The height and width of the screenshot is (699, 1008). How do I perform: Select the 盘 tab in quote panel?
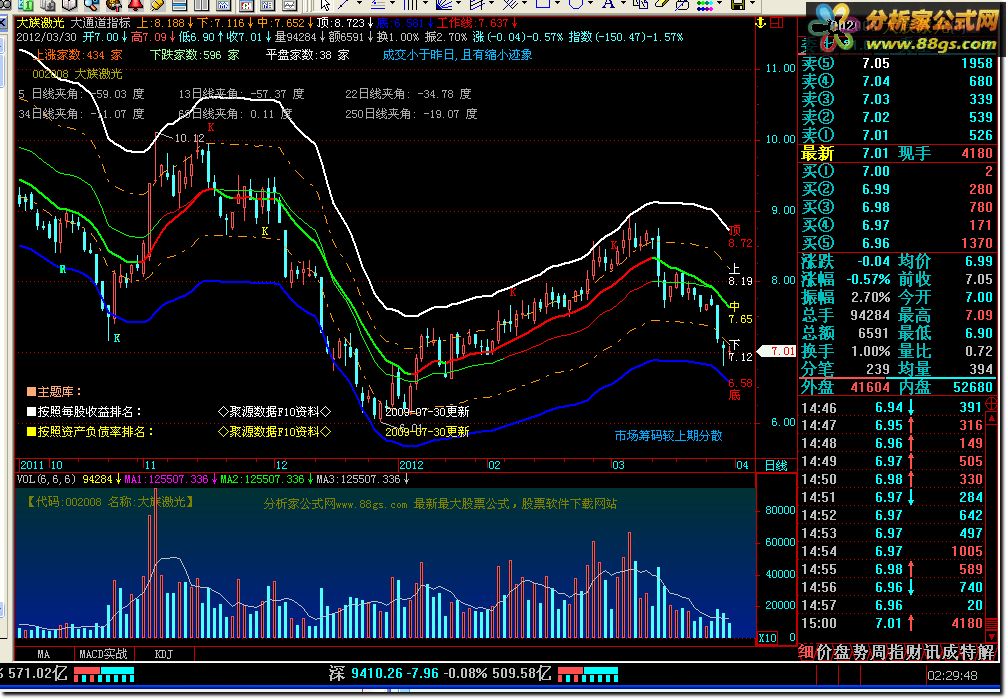842,652
